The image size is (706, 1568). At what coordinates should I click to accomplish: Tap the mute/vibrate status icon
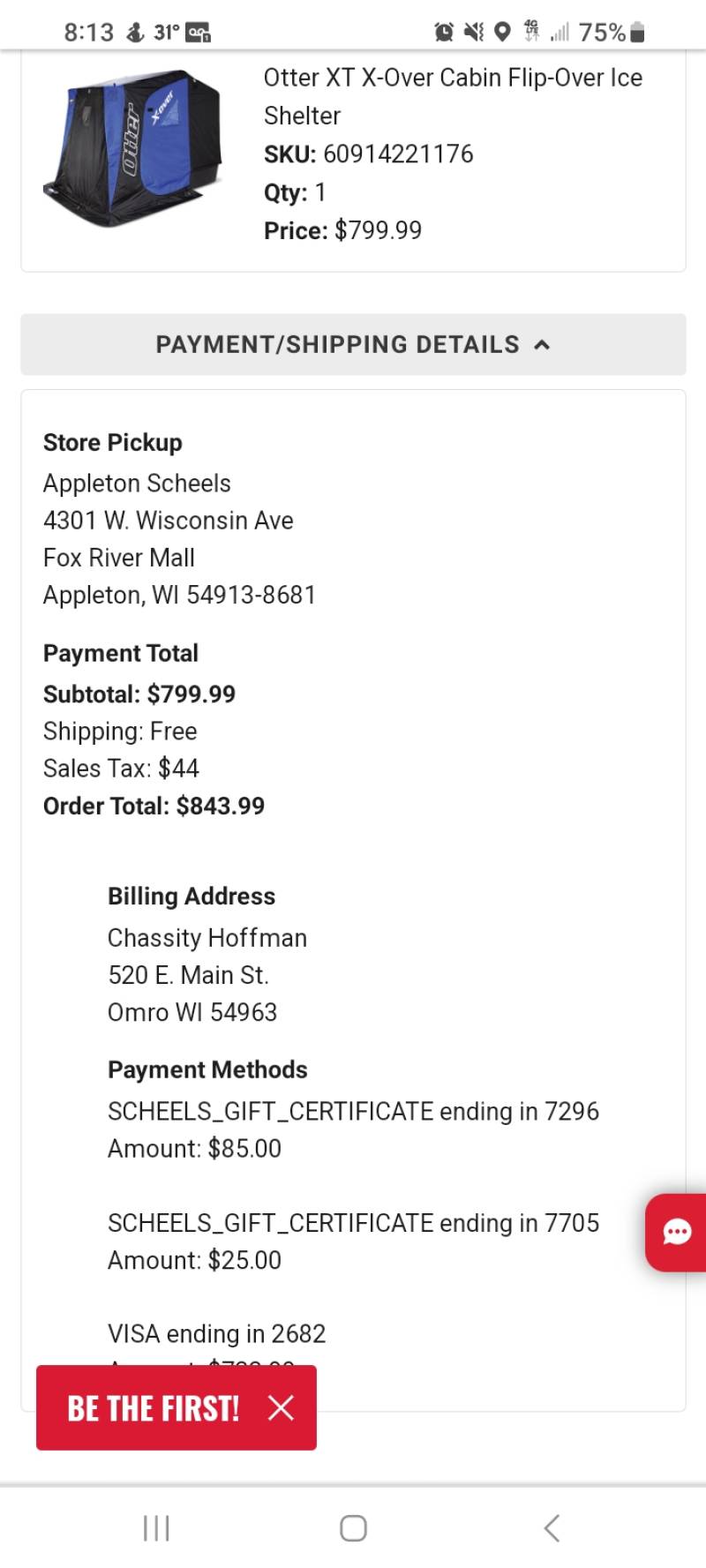coord(474,33)
